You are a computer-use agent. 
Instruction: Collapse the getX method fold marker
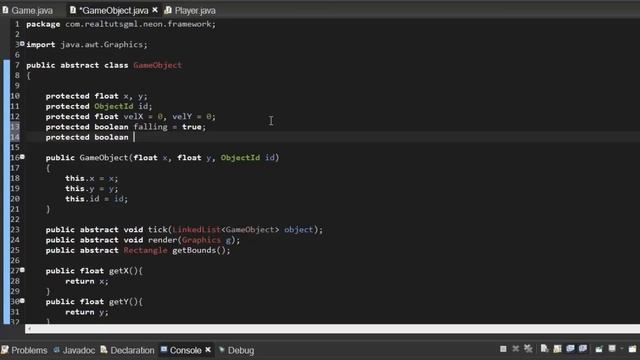(x=22, y=269)
